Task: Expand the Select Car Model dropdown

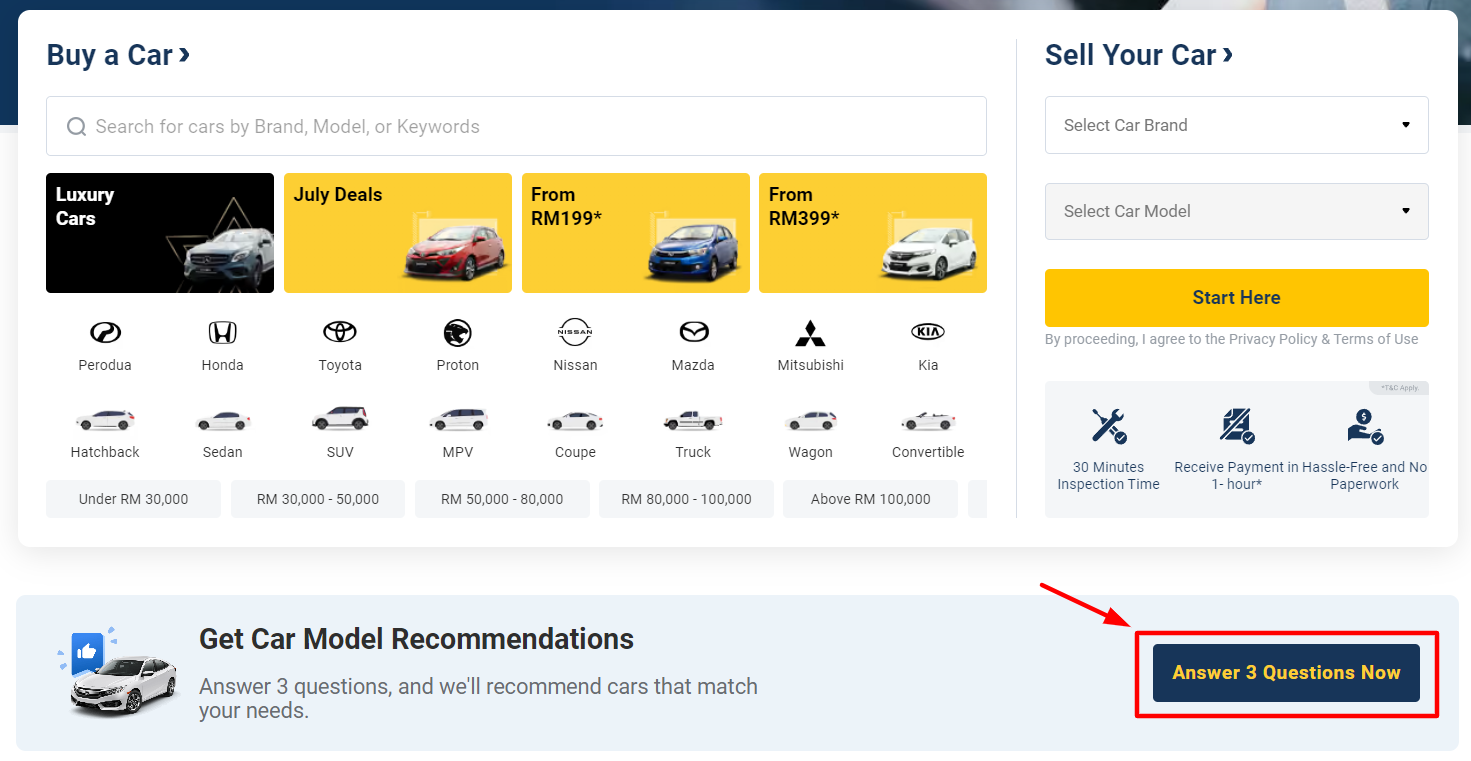Action: (1236, 211)
